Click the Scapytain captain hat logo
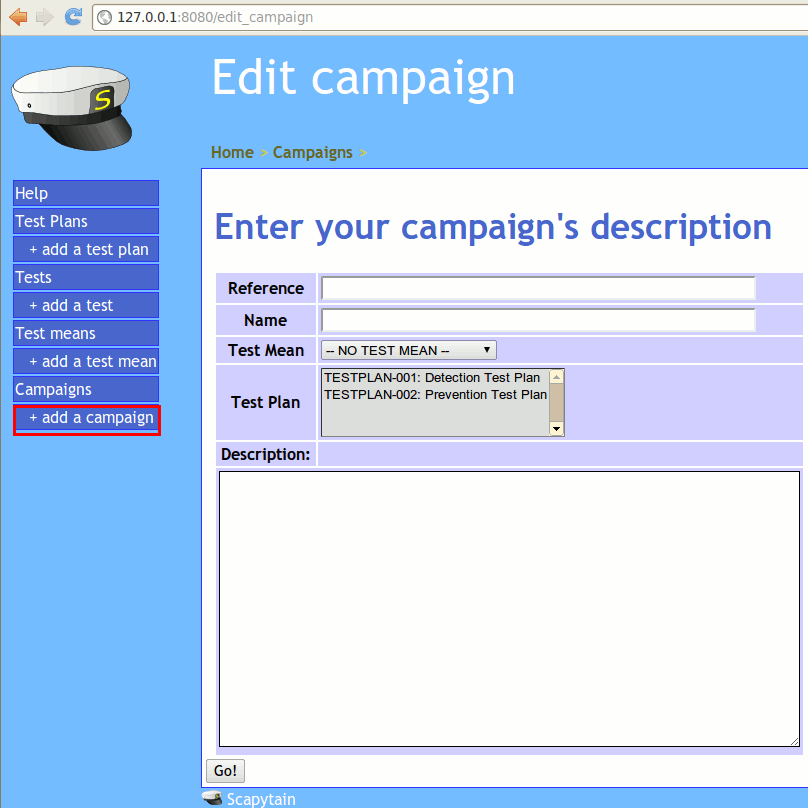The image size is (808, 808). coord(77,105)
